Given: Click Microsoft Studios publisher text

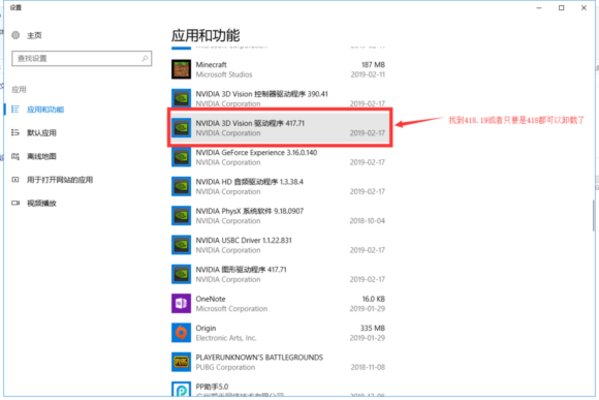Looking at the screenshot, I should [224, 74].
